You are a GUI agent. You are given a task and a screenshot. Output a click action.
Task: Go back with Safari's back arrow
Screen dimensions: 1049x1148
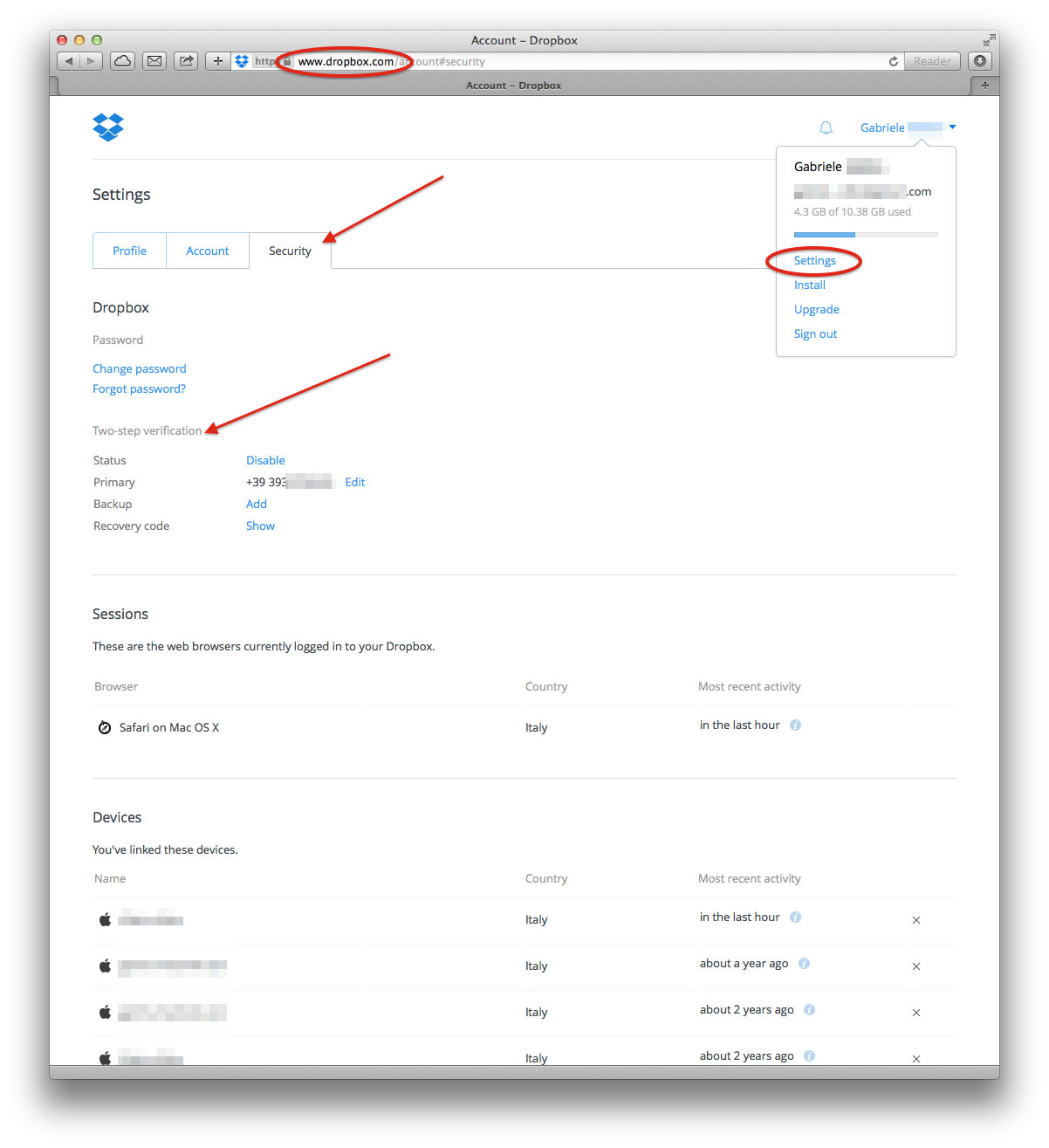[69, 61]
